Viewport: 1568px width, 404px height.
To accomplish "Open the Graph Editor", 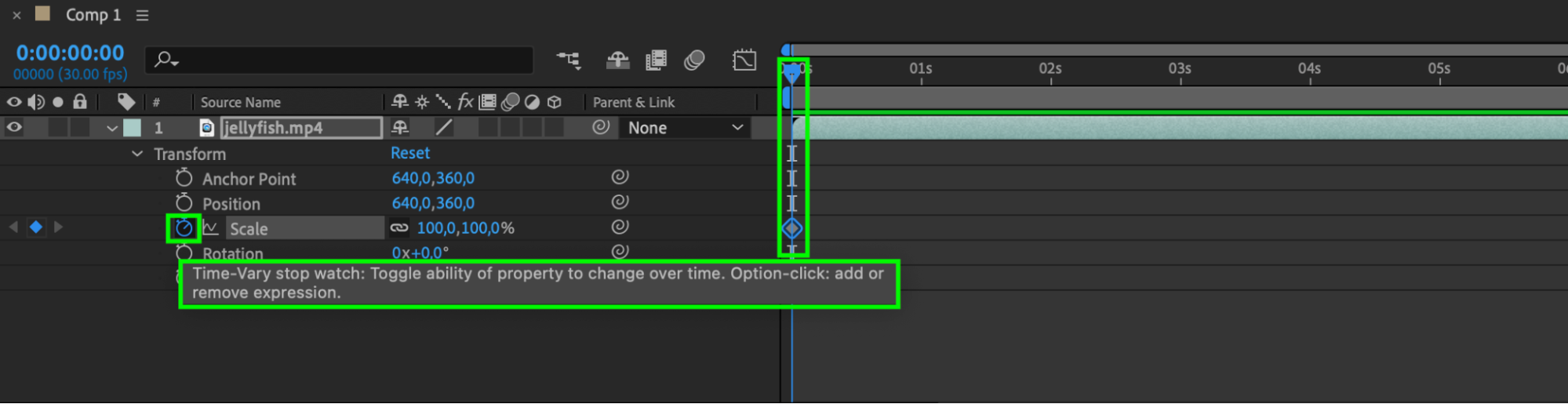I will pos(744,60).
